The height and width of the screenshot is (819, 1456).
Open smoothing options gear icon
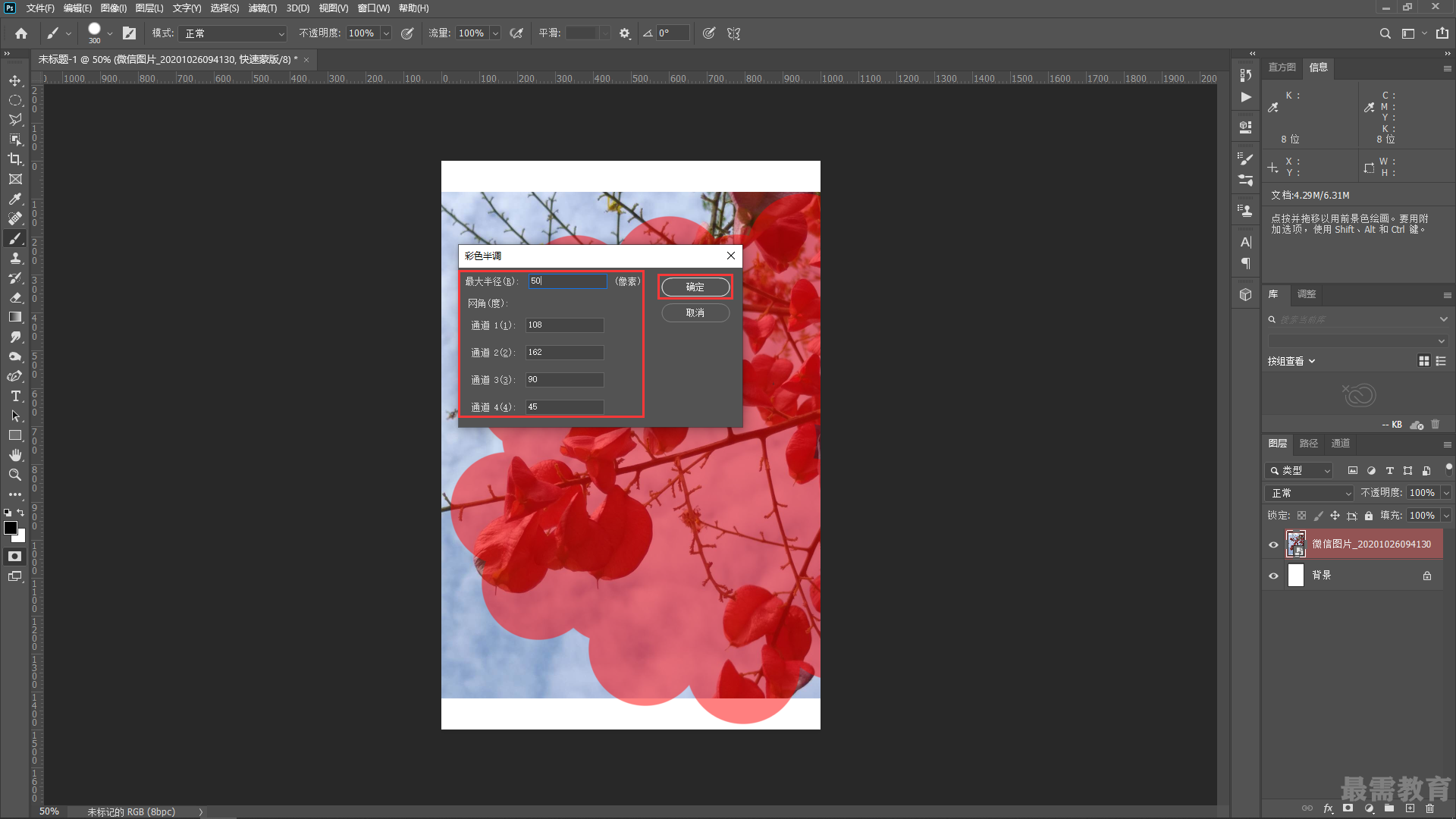click(625, 33)
